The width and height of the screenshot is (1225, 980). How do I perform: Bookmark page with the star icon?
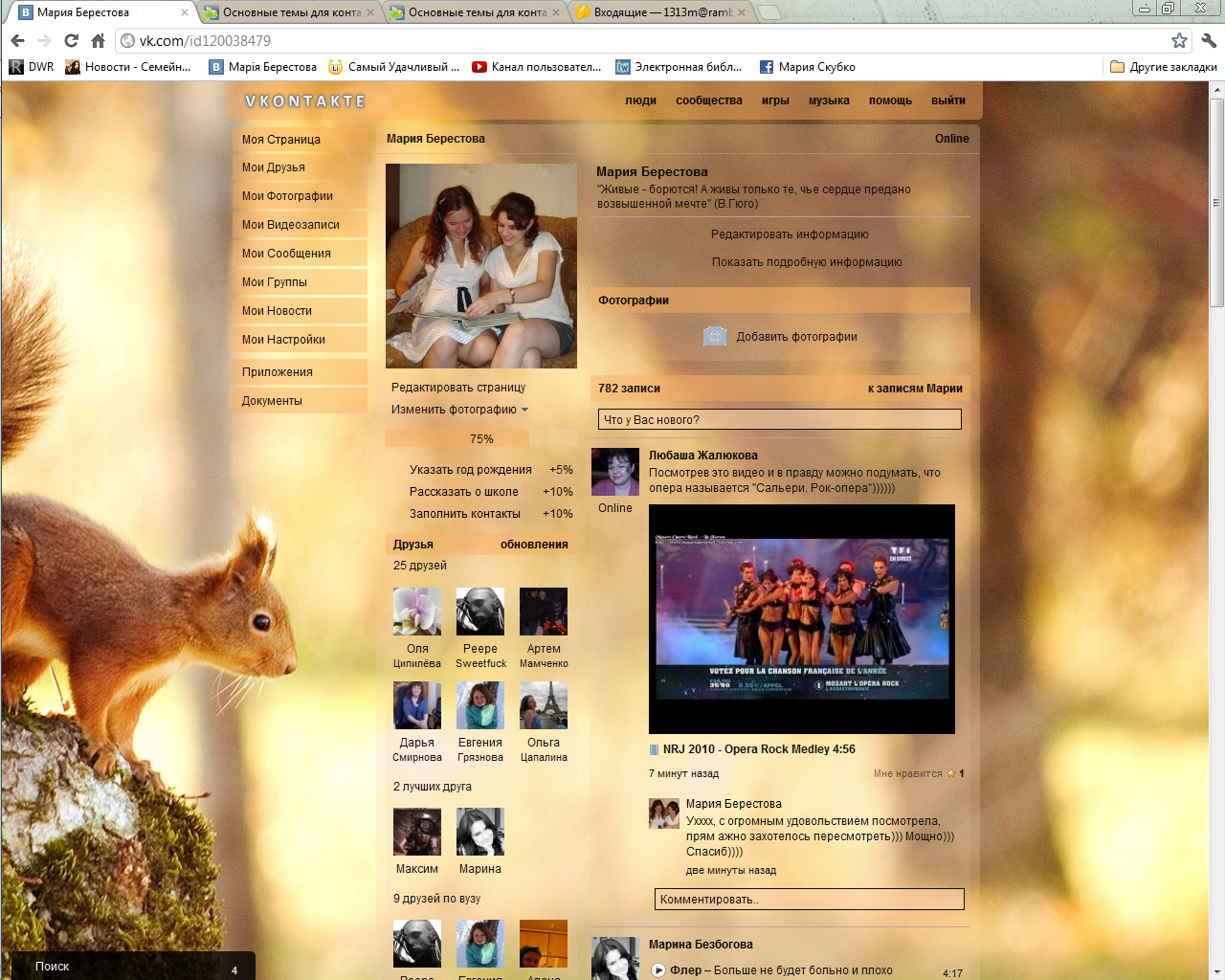click(1179, 40)
